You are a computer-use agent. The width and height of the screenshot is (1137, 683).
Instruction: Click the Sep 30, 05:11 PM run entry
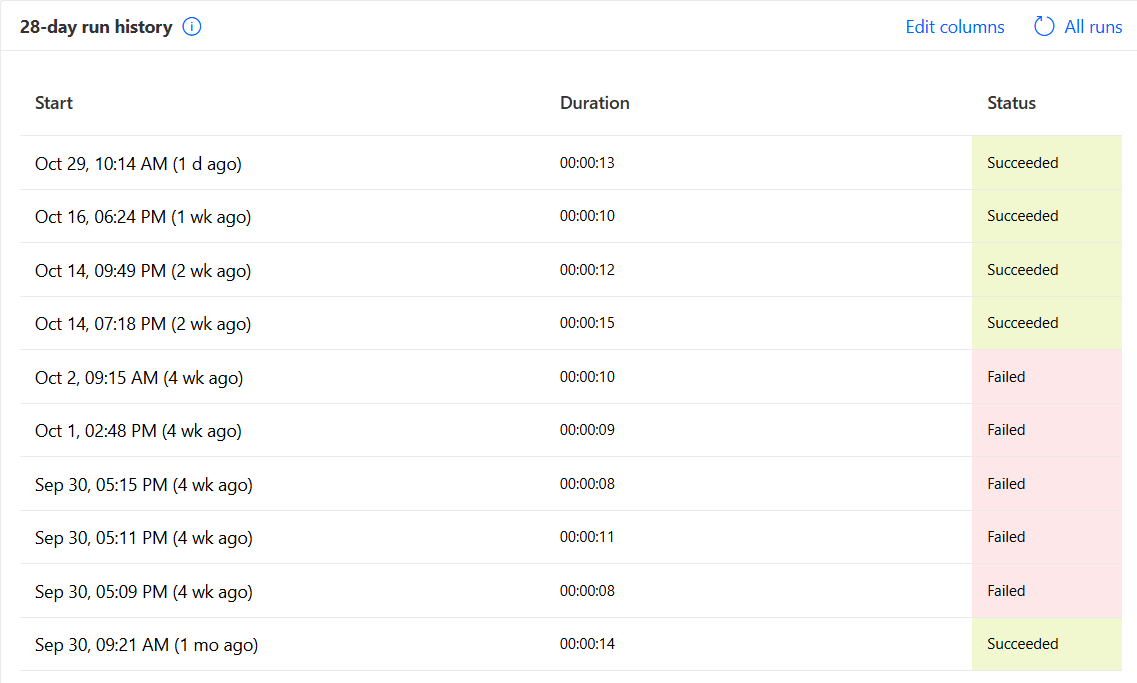tap(144, 538)
